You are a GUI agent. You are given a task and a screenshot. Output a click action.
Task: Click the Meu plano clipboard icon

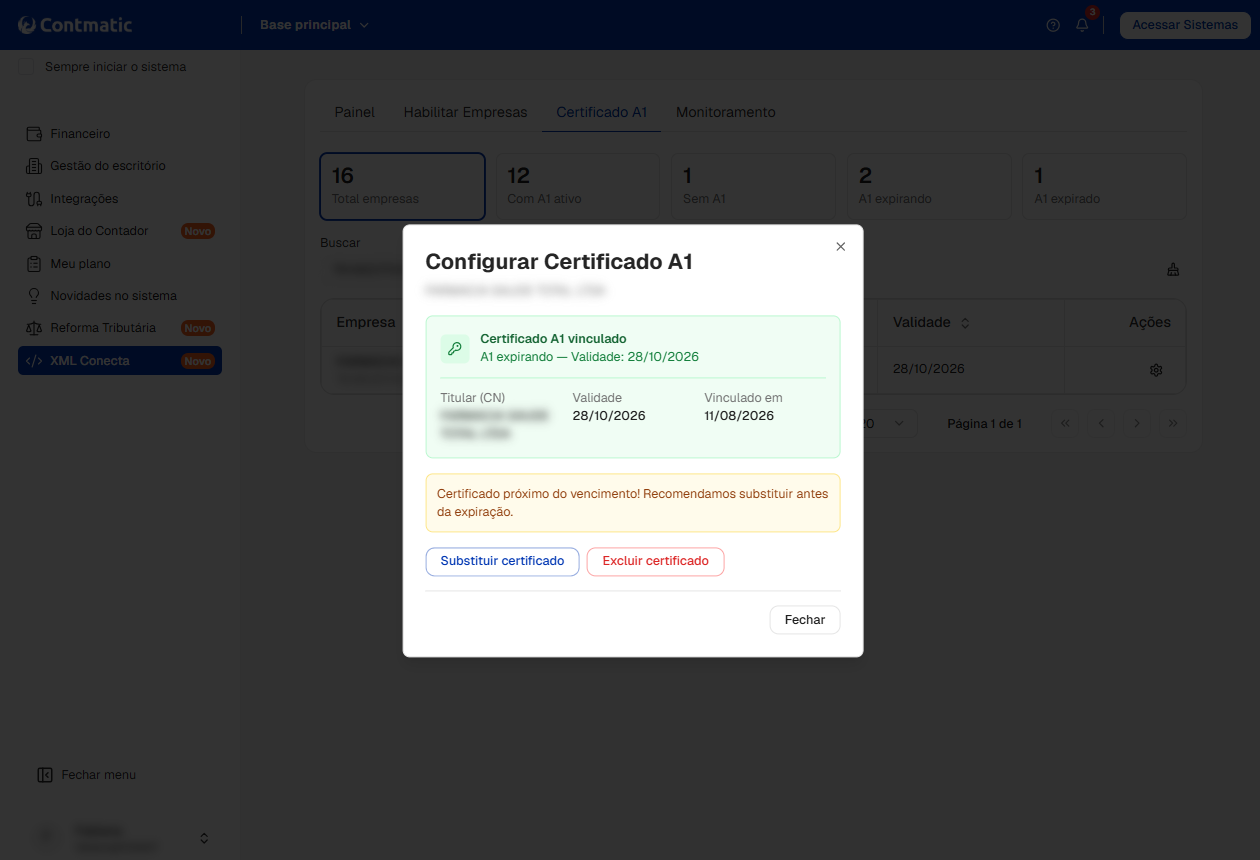pos(33,264)
